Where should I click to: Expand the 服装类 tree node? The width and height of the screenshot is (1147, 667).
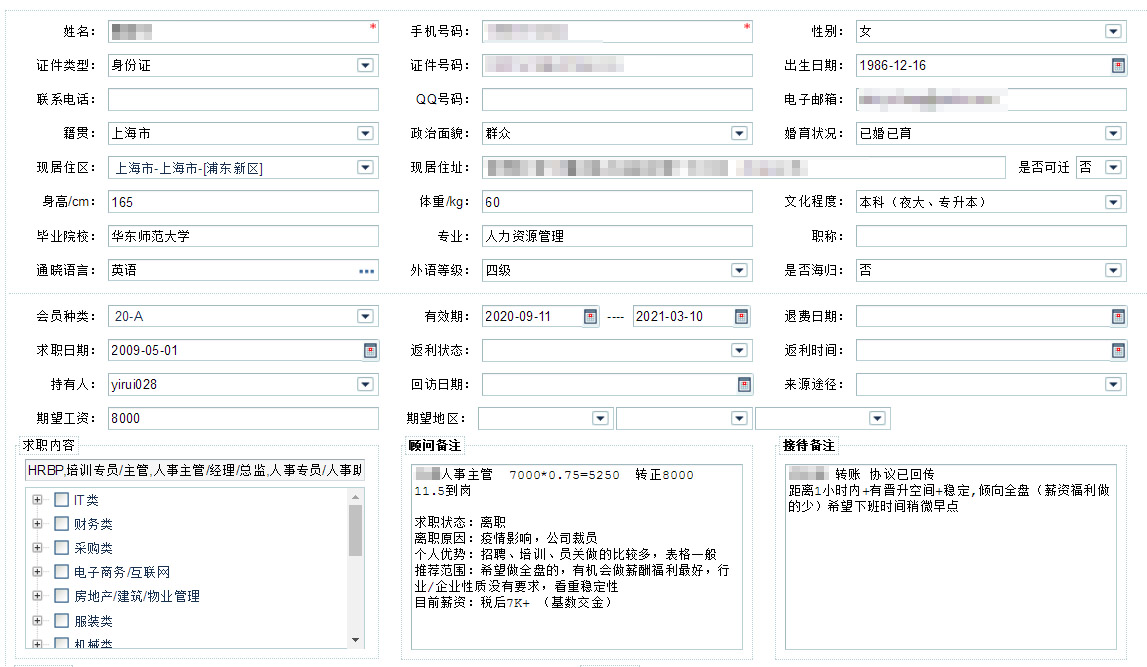(37, 621)
